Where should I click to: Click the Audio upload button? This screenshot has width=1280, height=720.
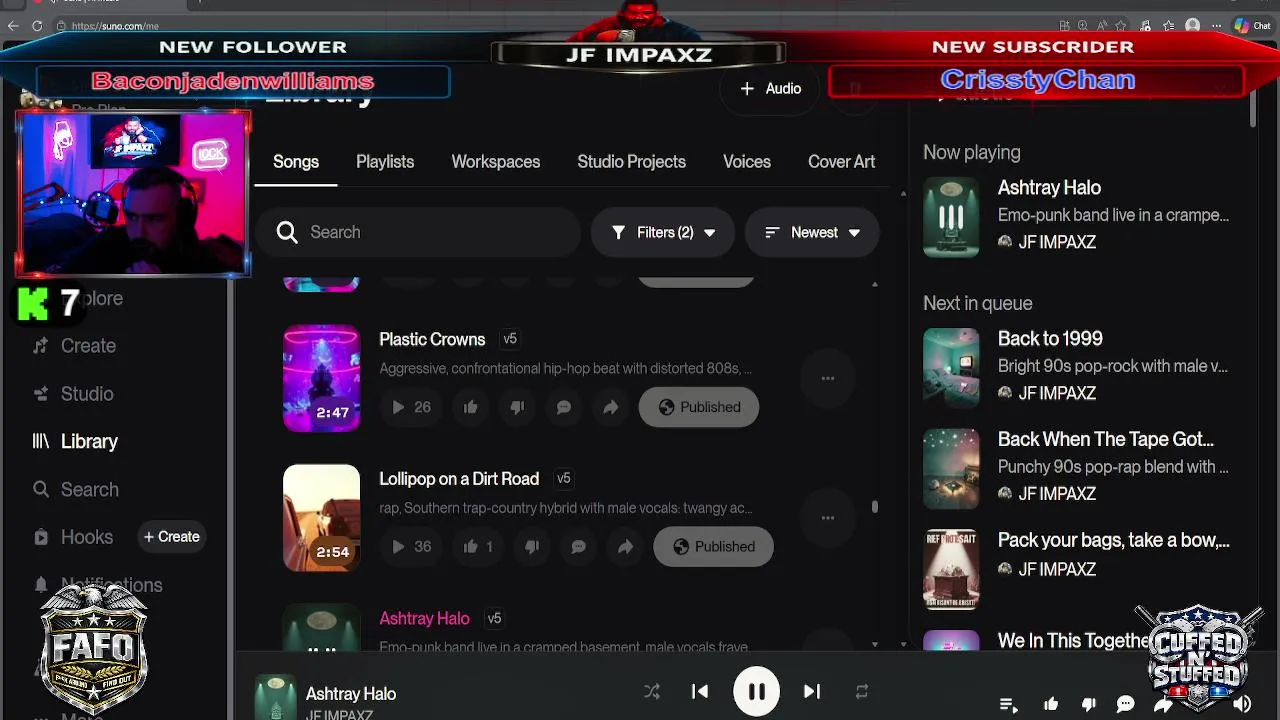click(x=770, y=89)
